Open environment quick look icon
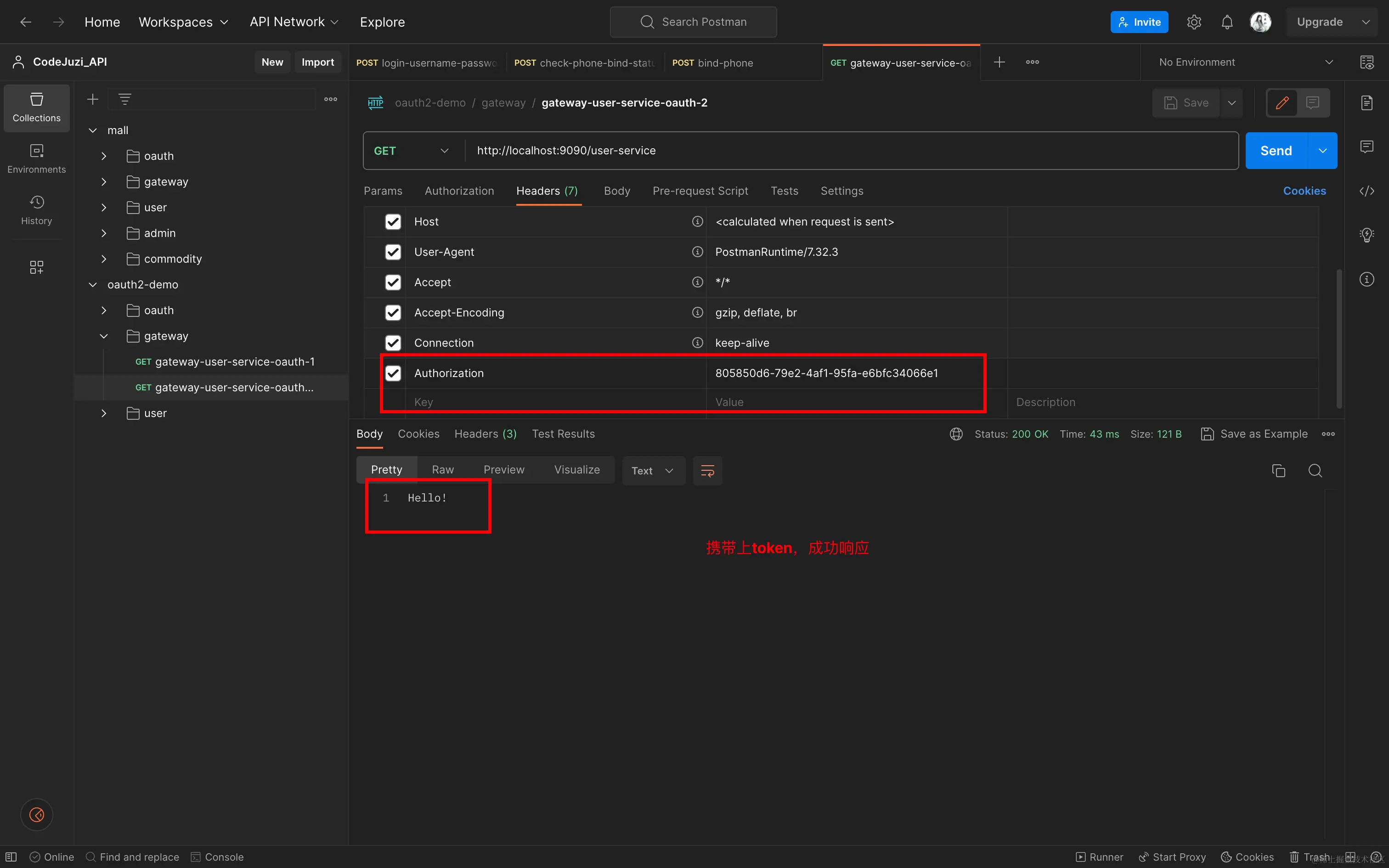 1366,62
